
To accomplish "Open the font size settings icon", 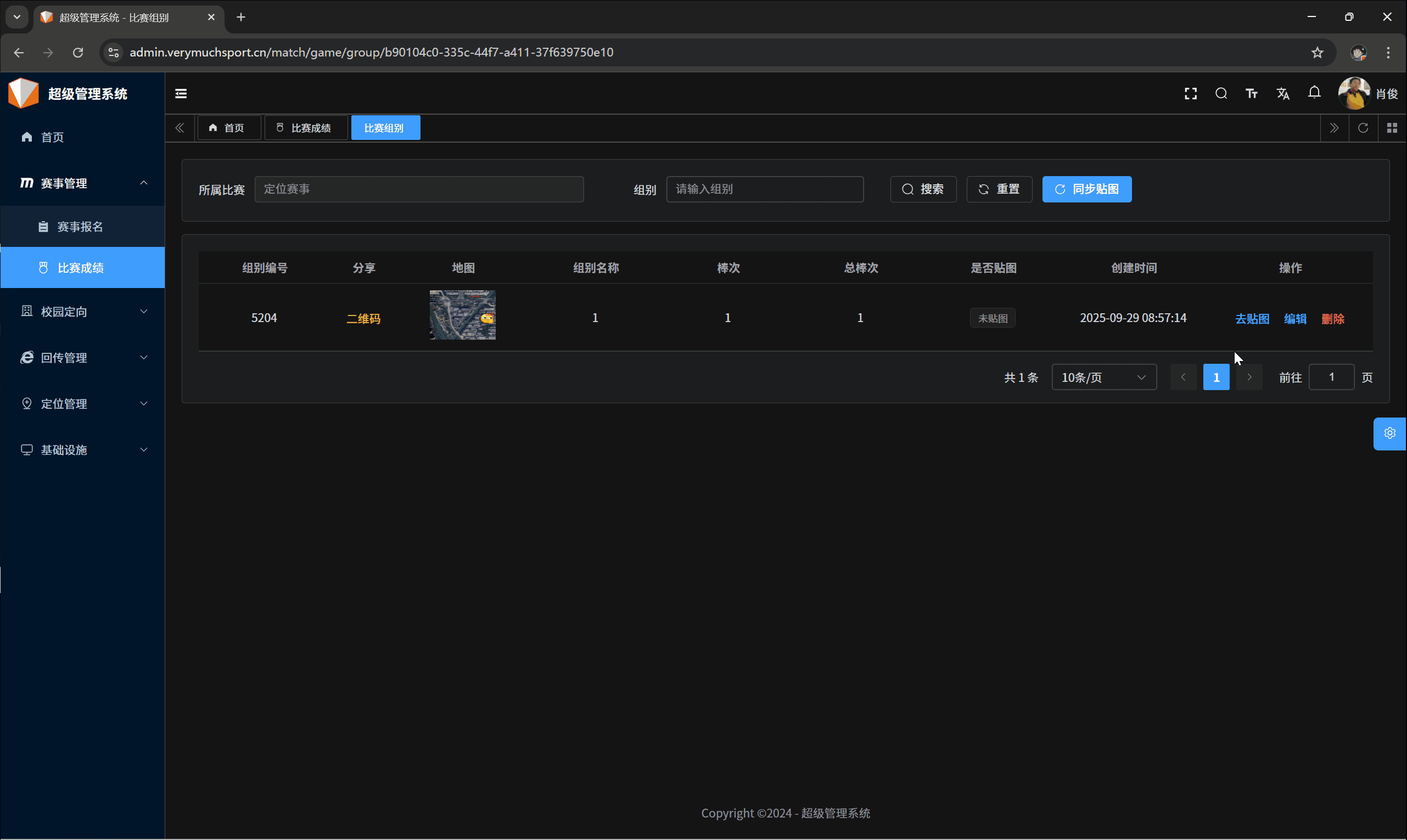I will [1251, 94].
